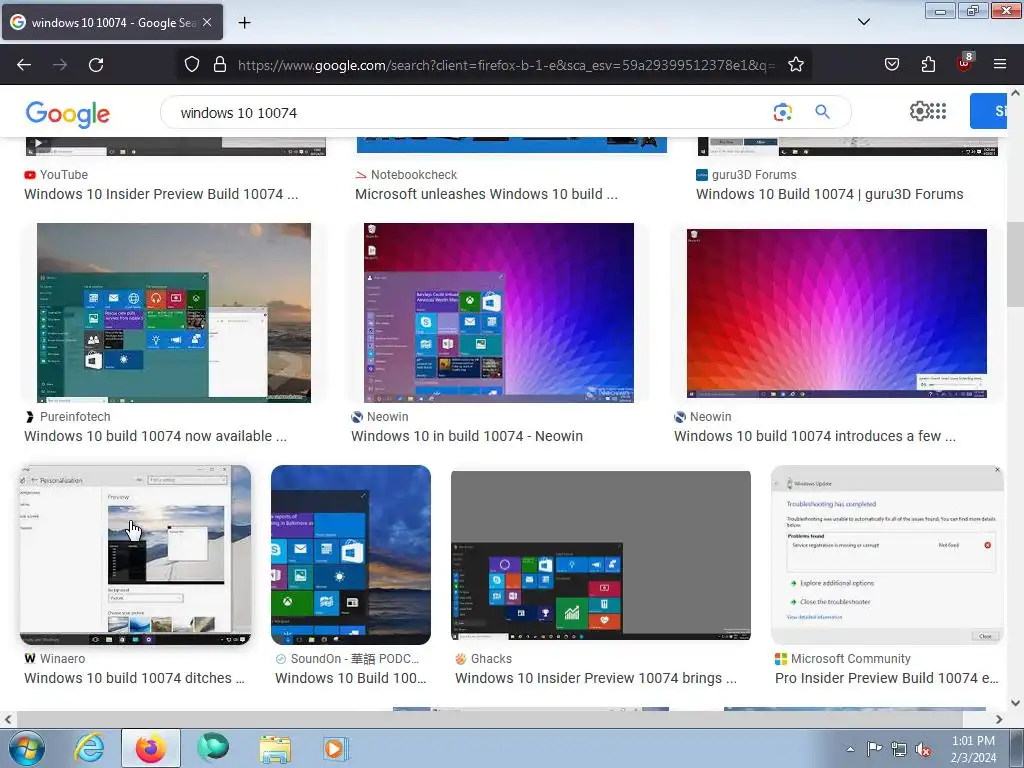Image resolution: width=1024 pixels, height=768 pixels.
Task: Open SoundOn start menu thumbnail
Action: (x=351, y=555)
